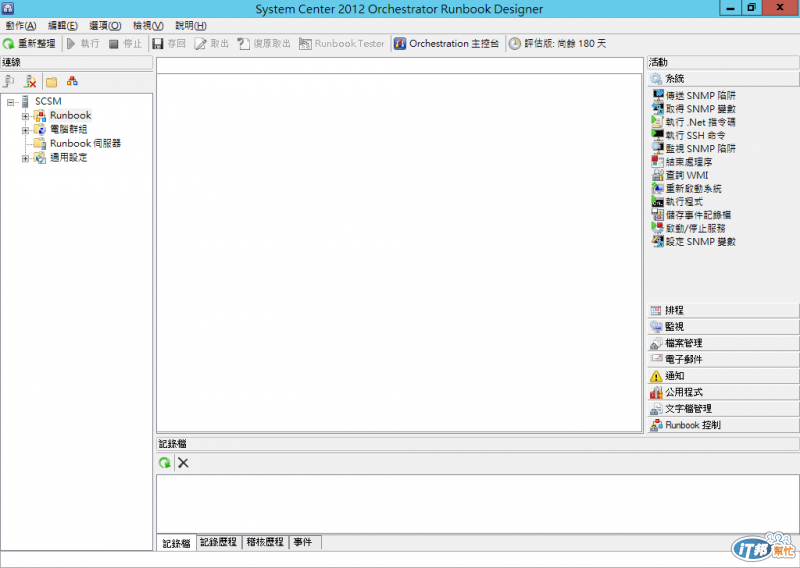Select the 啟動/停止服務 activity
800x568 pixels.
(x=689, y=228)
